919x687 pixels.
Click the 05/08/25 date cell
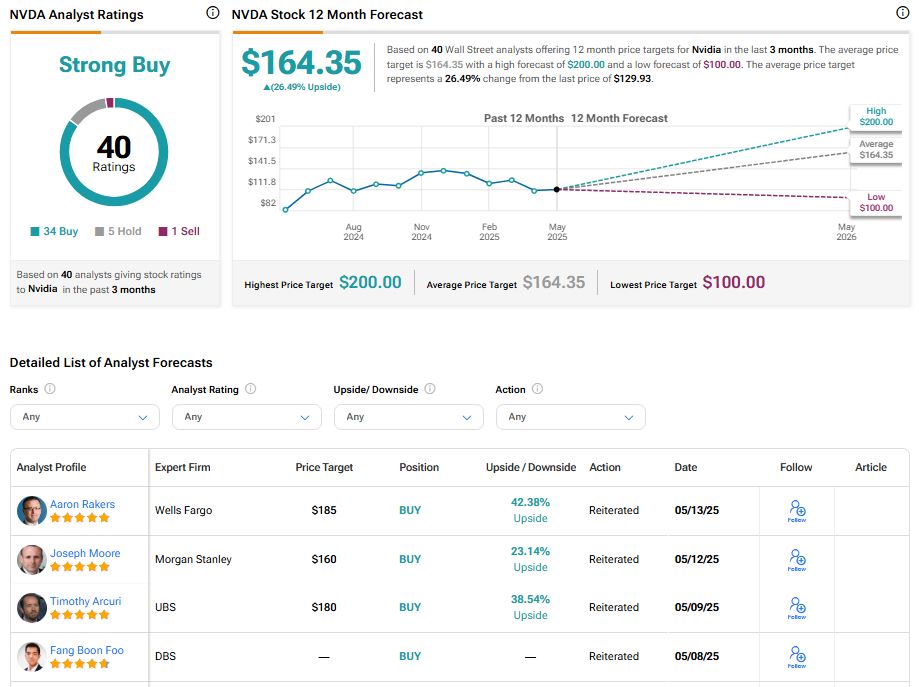coord(697,657)
